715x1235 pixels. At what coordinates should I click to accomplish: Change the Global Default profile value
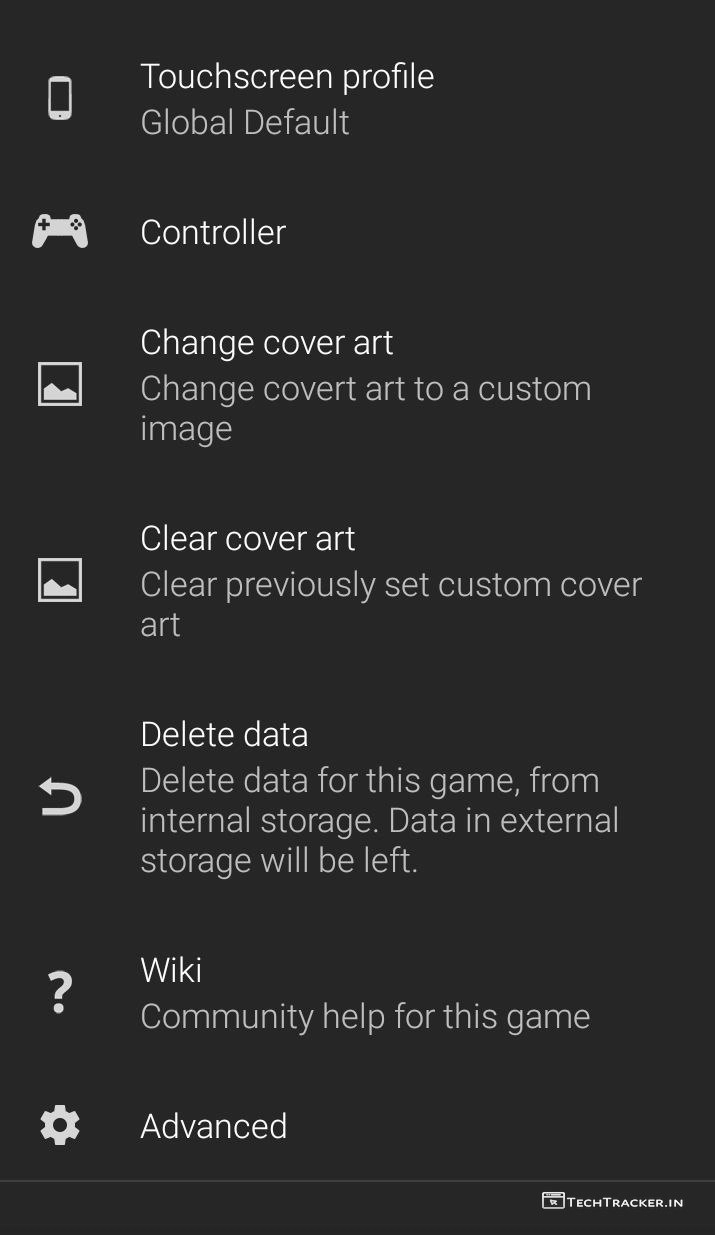245,122
